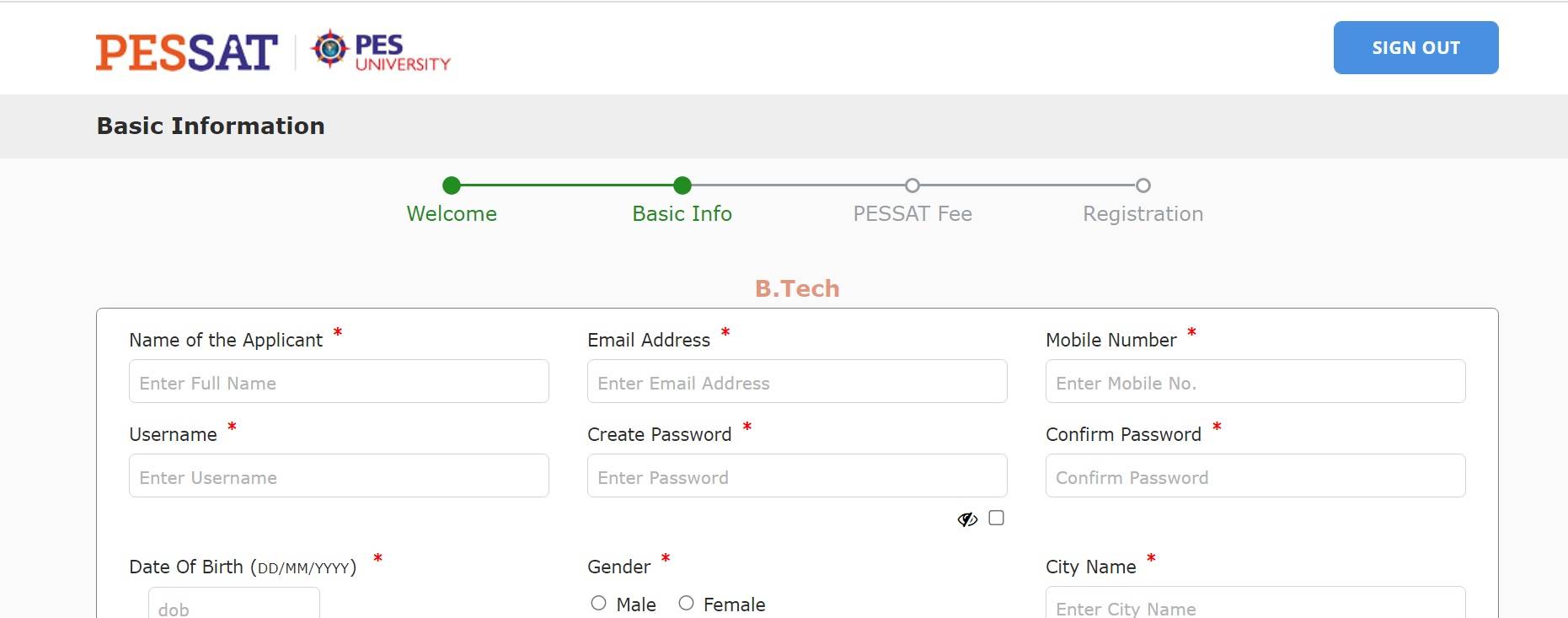
Task: Open the Registration step label
Action: pos(1143,213)
